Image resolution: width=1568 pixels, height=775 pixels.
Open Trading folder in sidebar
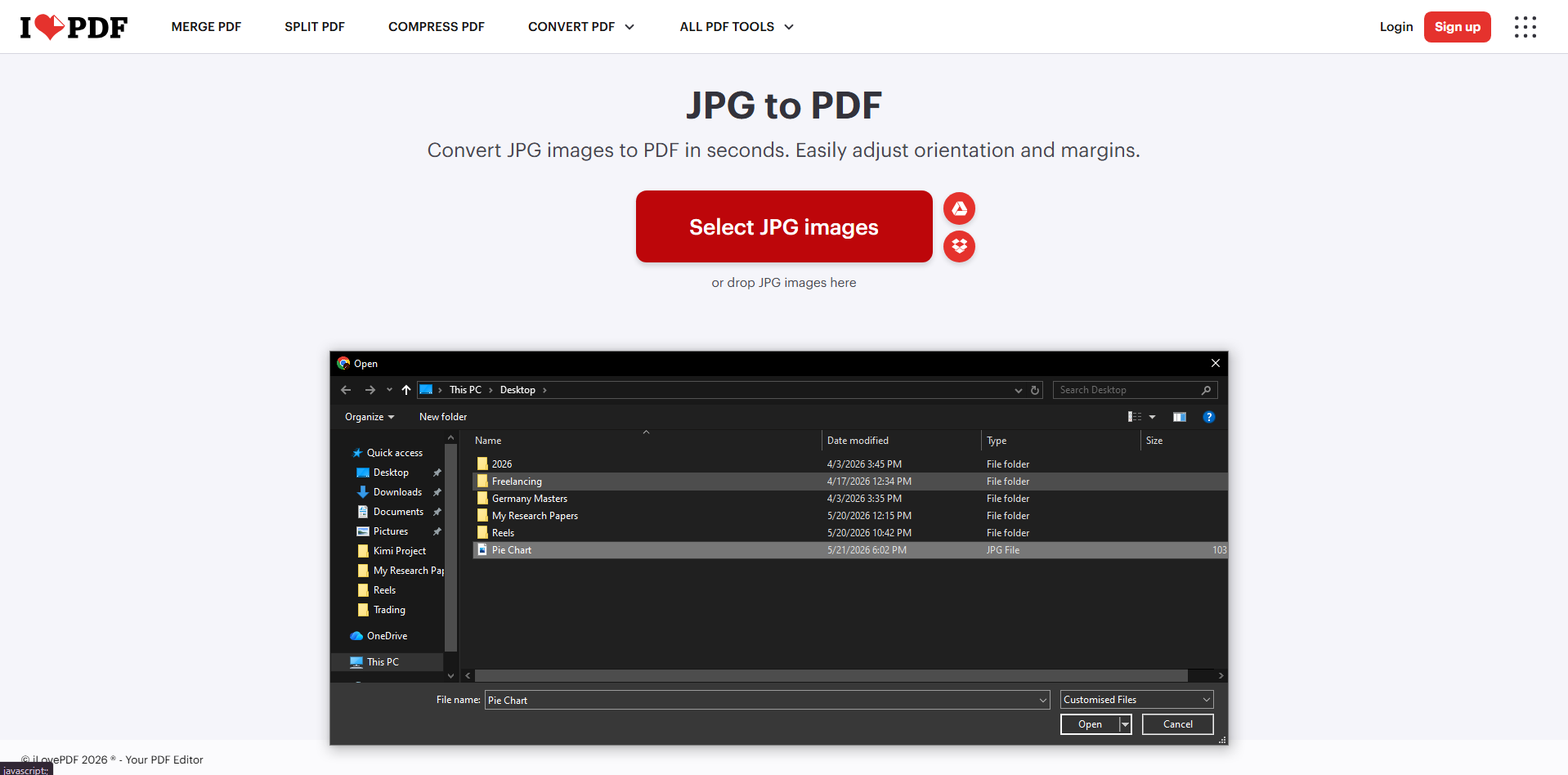coord(389,610)
